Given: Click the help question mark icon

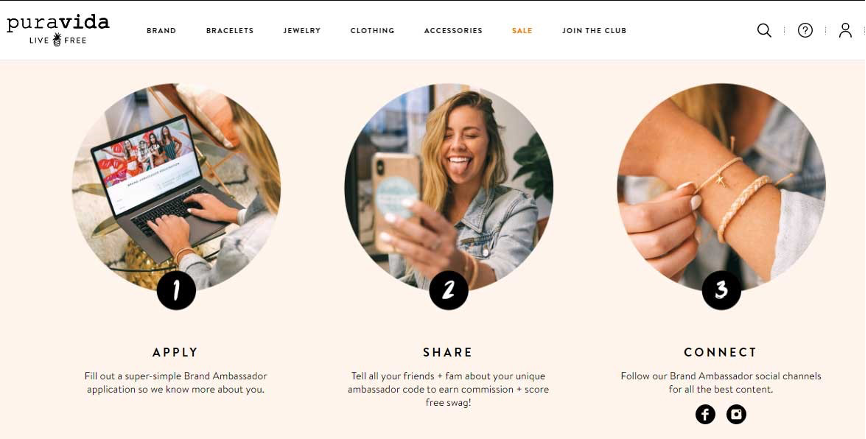Looking at the screenshot, I should [x=805, y=30].
